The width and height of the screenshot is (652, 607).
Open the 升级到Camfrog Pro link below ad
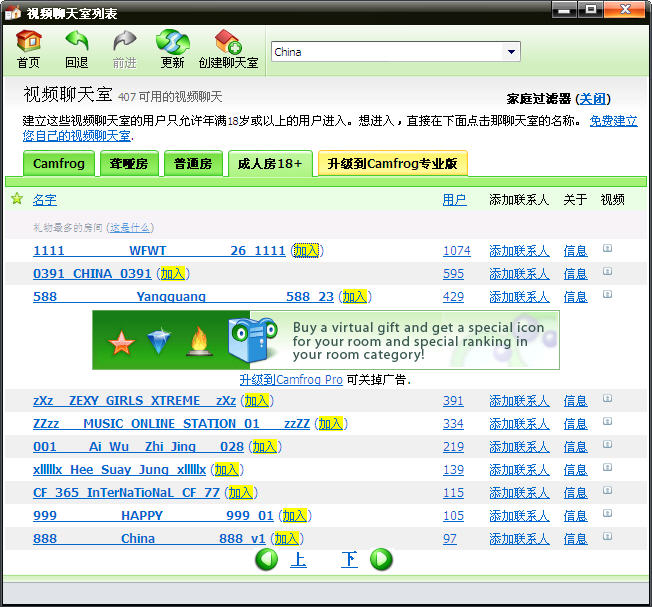[x=291, y=379]
